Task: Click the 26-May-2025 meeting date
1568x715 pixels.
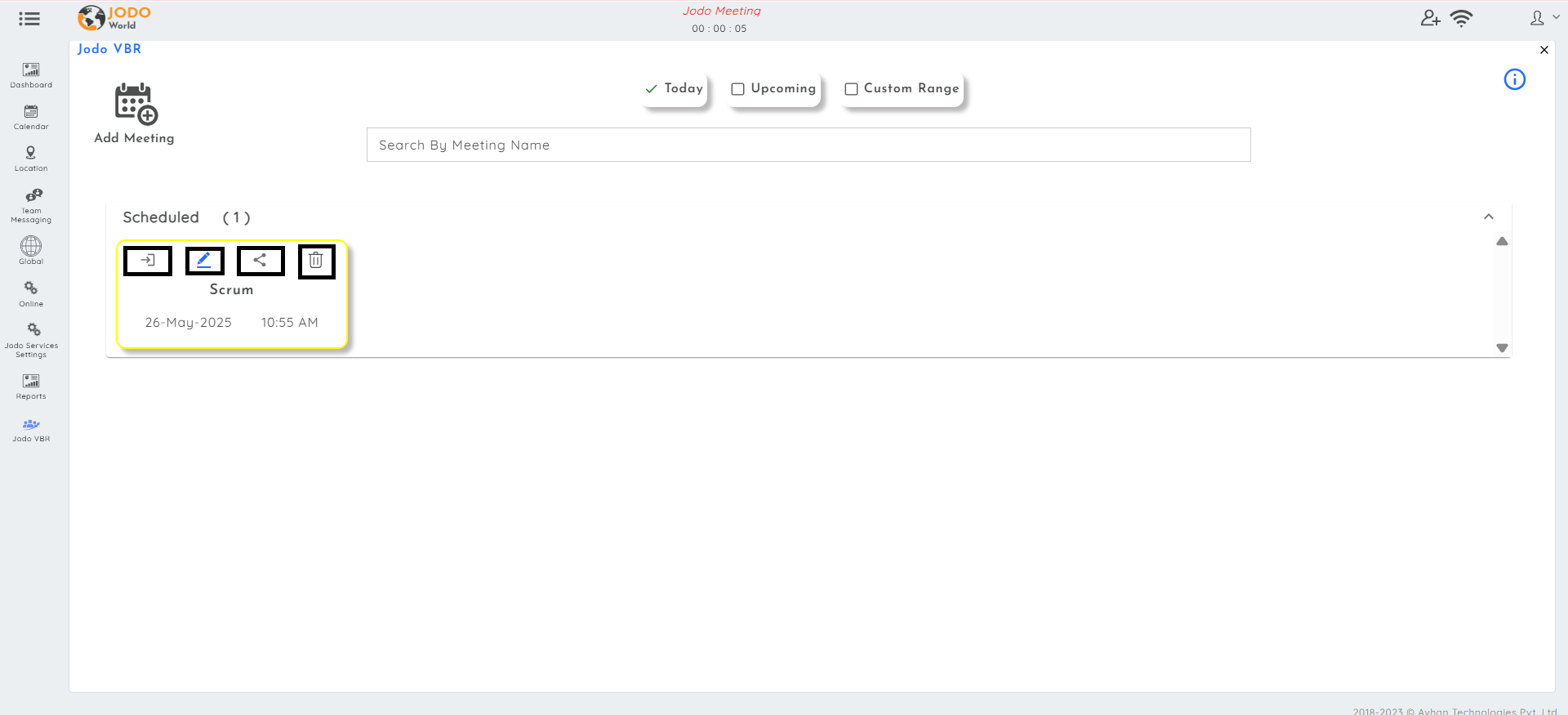Action: click(x=188, y=323)
